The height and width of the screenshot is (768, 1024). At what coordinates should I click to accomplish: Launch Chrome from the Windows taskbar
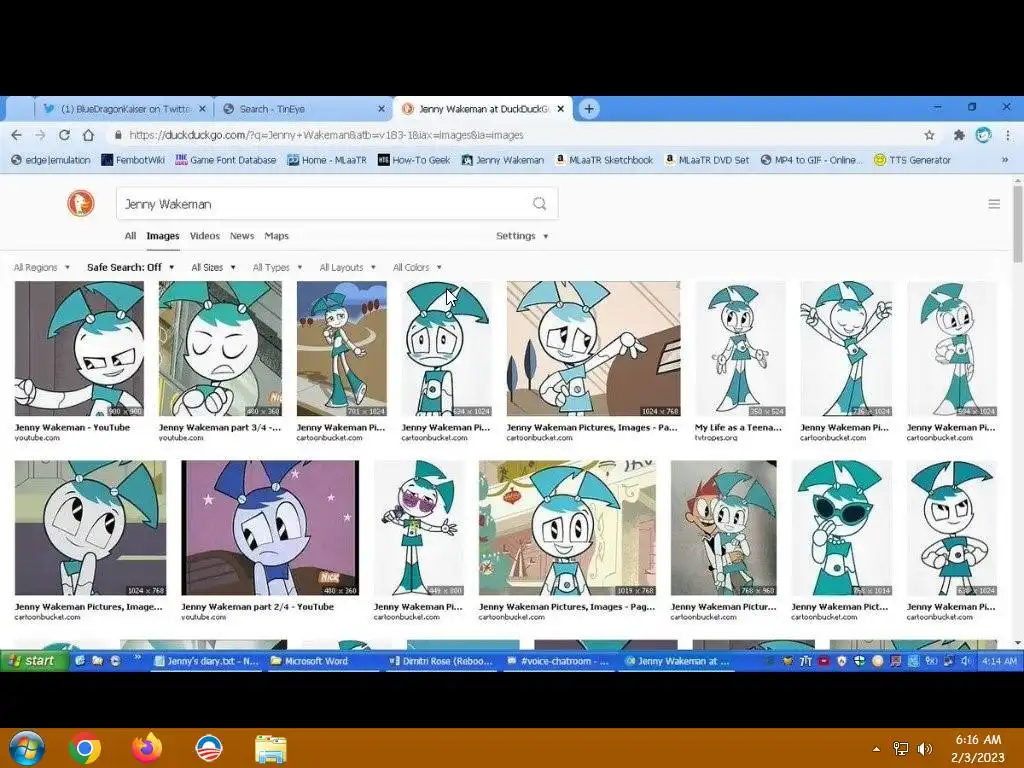tap(85, 748)
